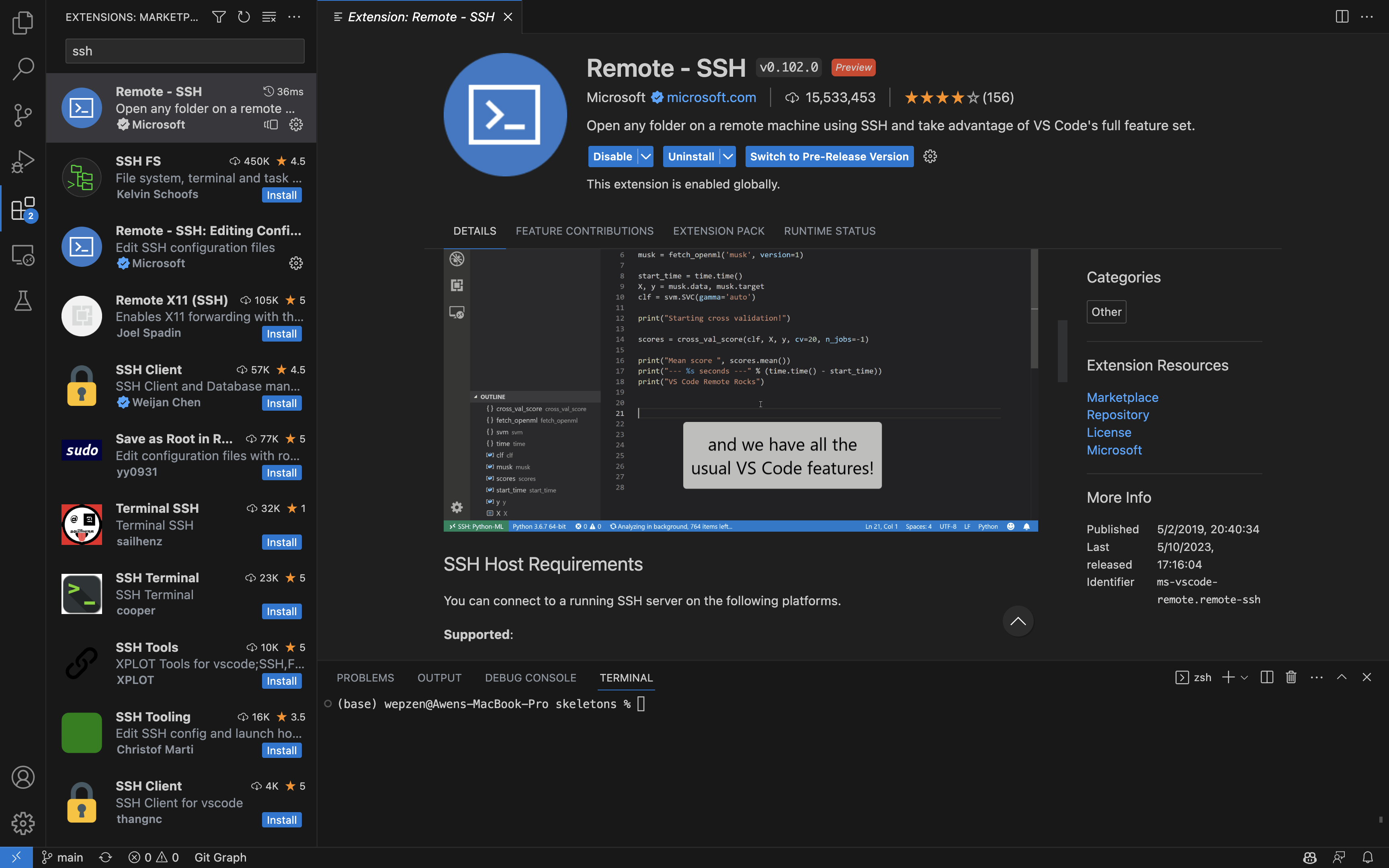1389x868 pixels.
Task: Open the Explorer sidebar
Action: 23,23
